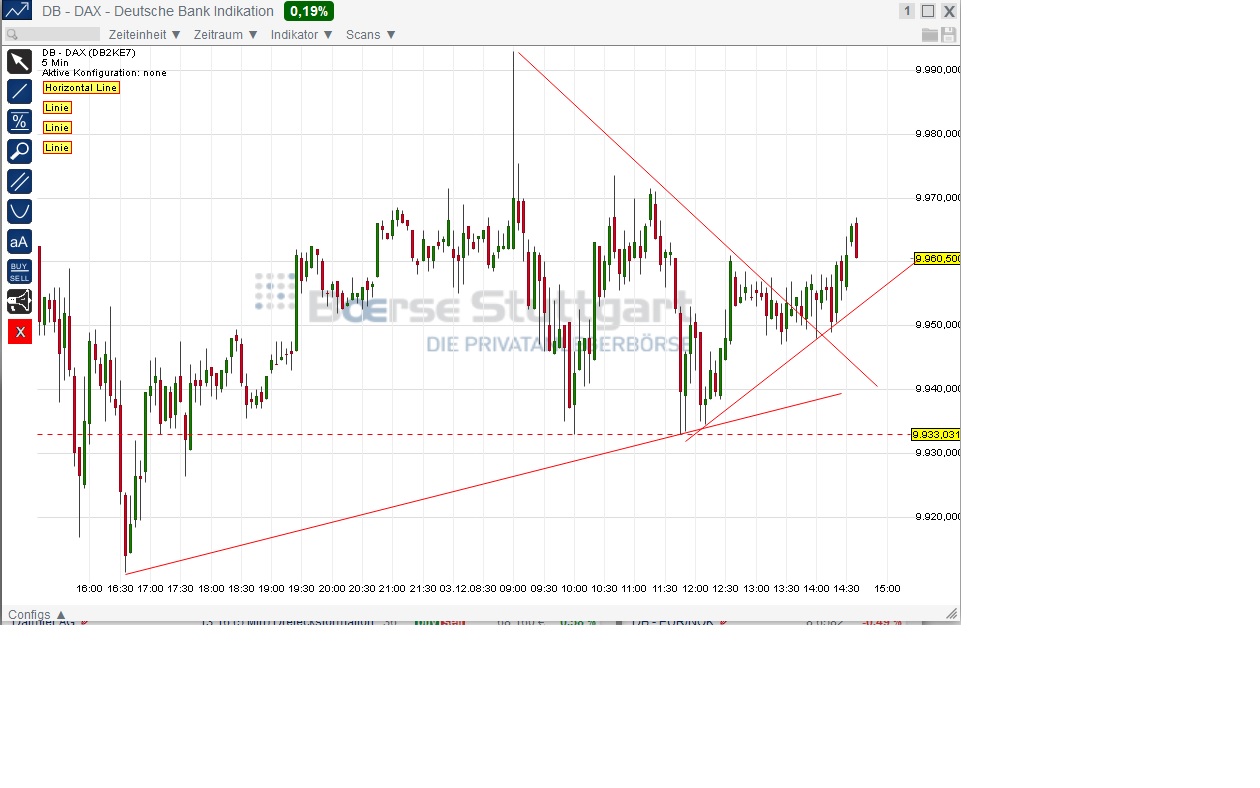Activate the trendline drawing tool
Image resolution: width=1260 pixels, height=788 pixels.
pos(18,91)
